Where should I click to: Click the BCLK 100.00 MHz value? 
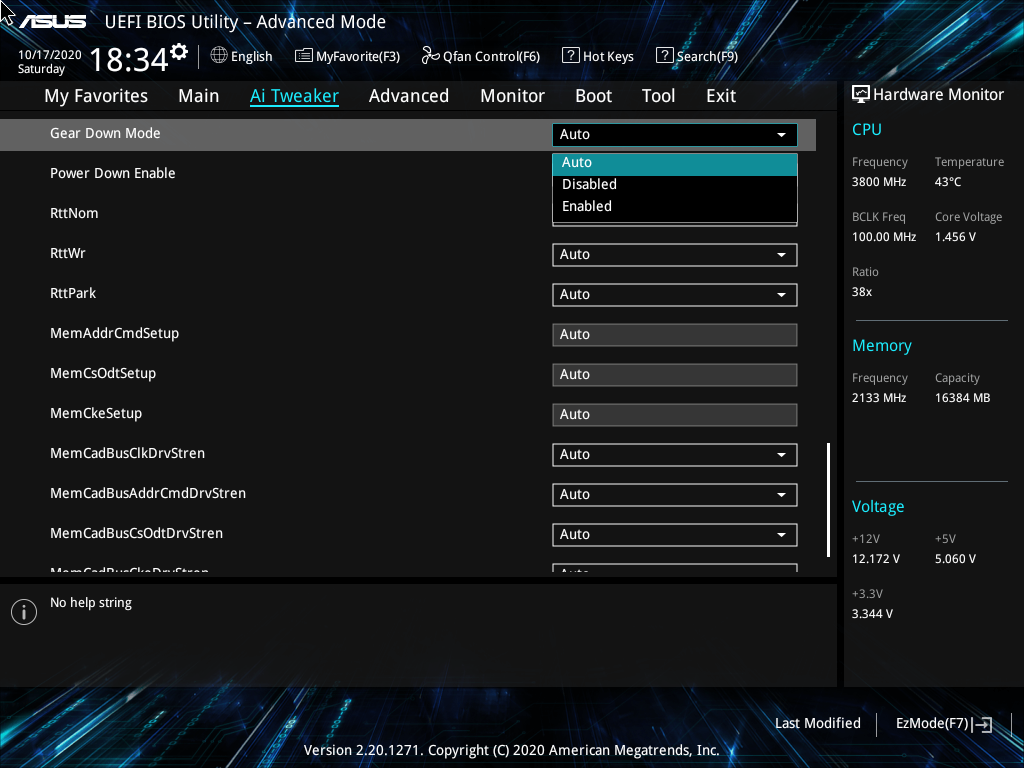tap(884, 237)
